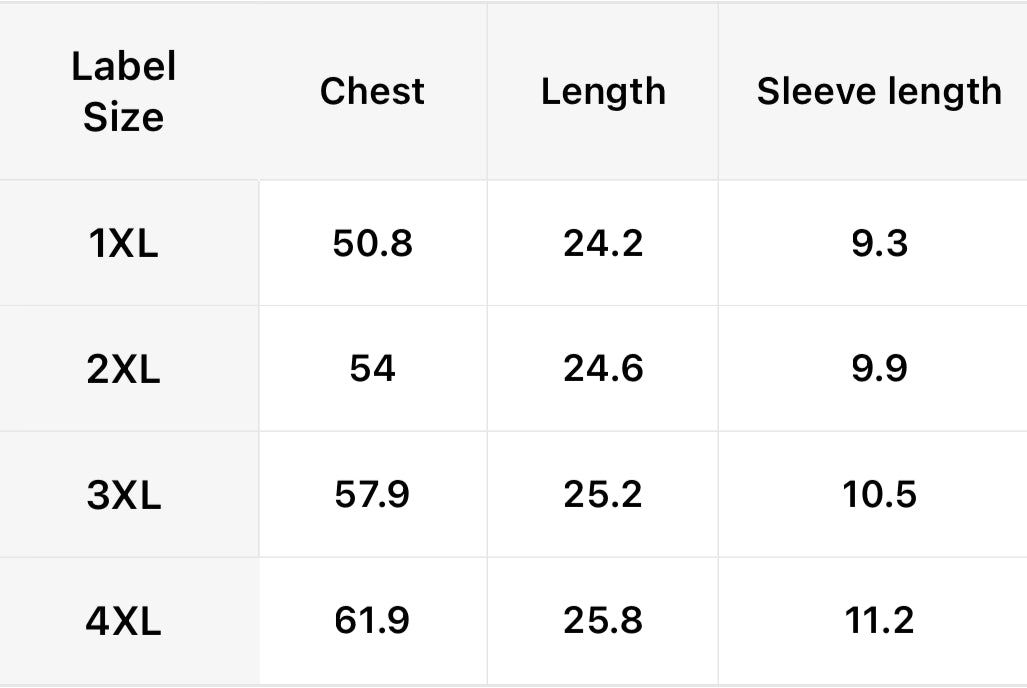This screenshot has width=1027, height=688.
Task: Click the Chest column header
Action: (x=372, y=92)
